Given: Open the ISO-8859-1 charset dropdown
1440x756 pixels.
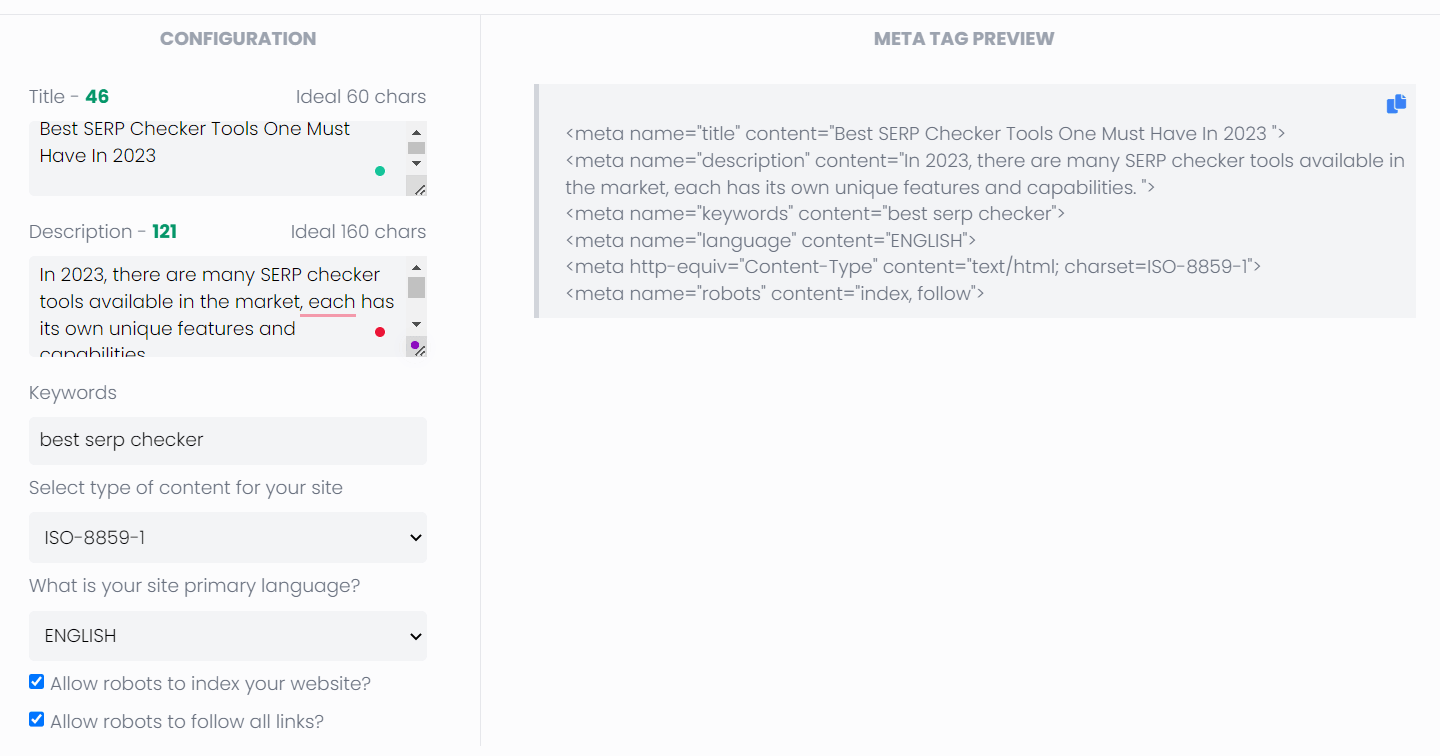Looking at the screenshot, I should 227,537.
